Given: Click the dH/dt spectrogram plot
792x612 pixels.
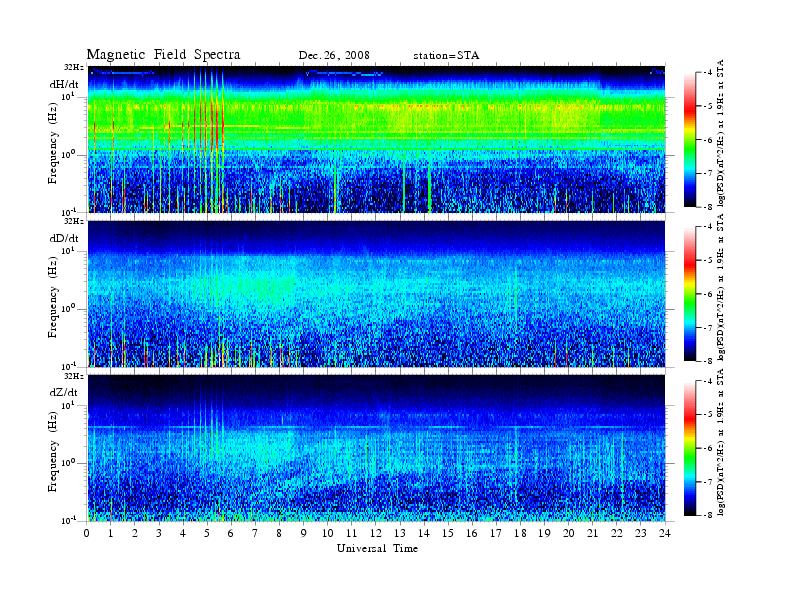Looking at the screenshot, I should click(x=376, y=139).
